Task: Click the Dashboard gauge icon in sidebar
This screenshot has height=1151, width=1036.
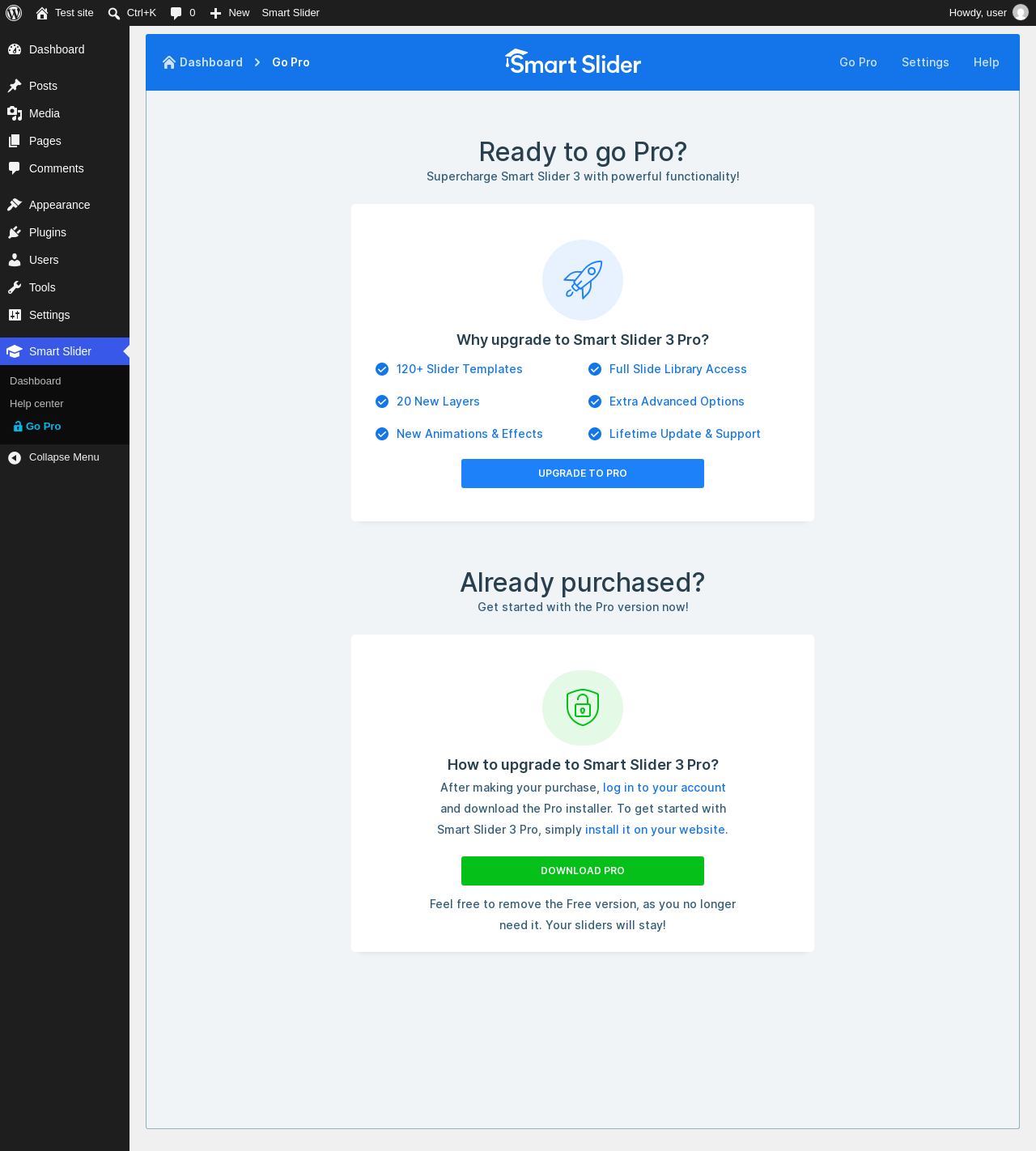Action: (15, 49)
